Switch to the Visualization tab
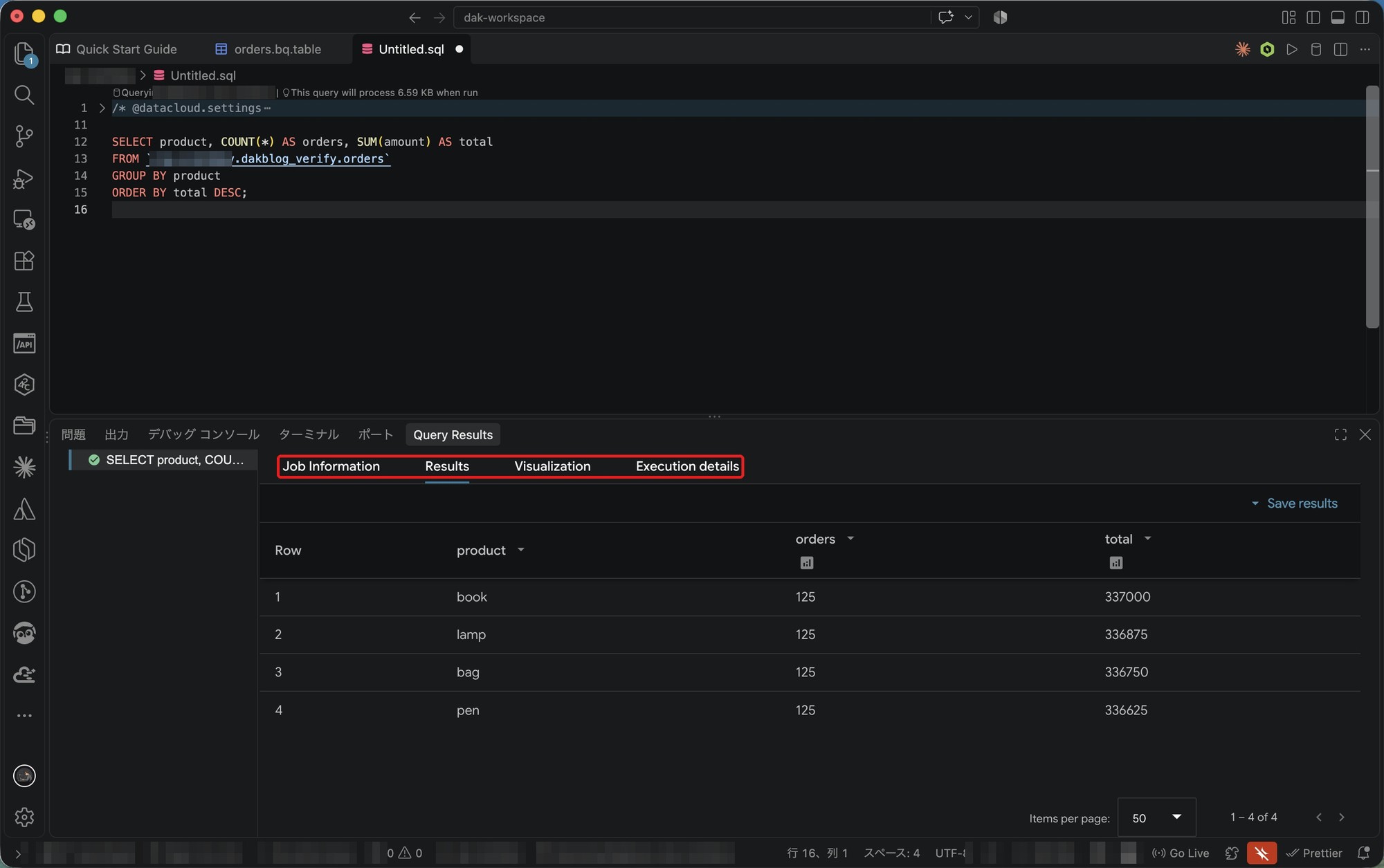 pos(552,466)
